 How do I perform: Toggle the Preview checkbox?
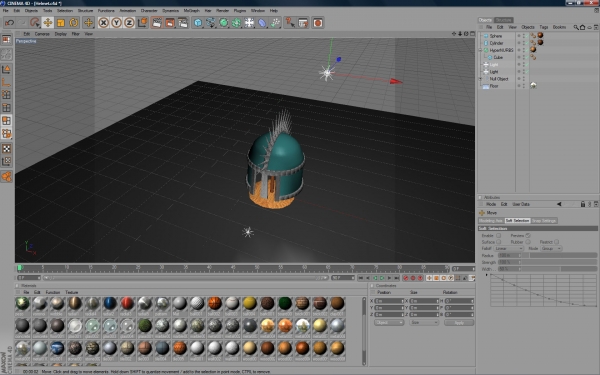(x=528, y=235)
